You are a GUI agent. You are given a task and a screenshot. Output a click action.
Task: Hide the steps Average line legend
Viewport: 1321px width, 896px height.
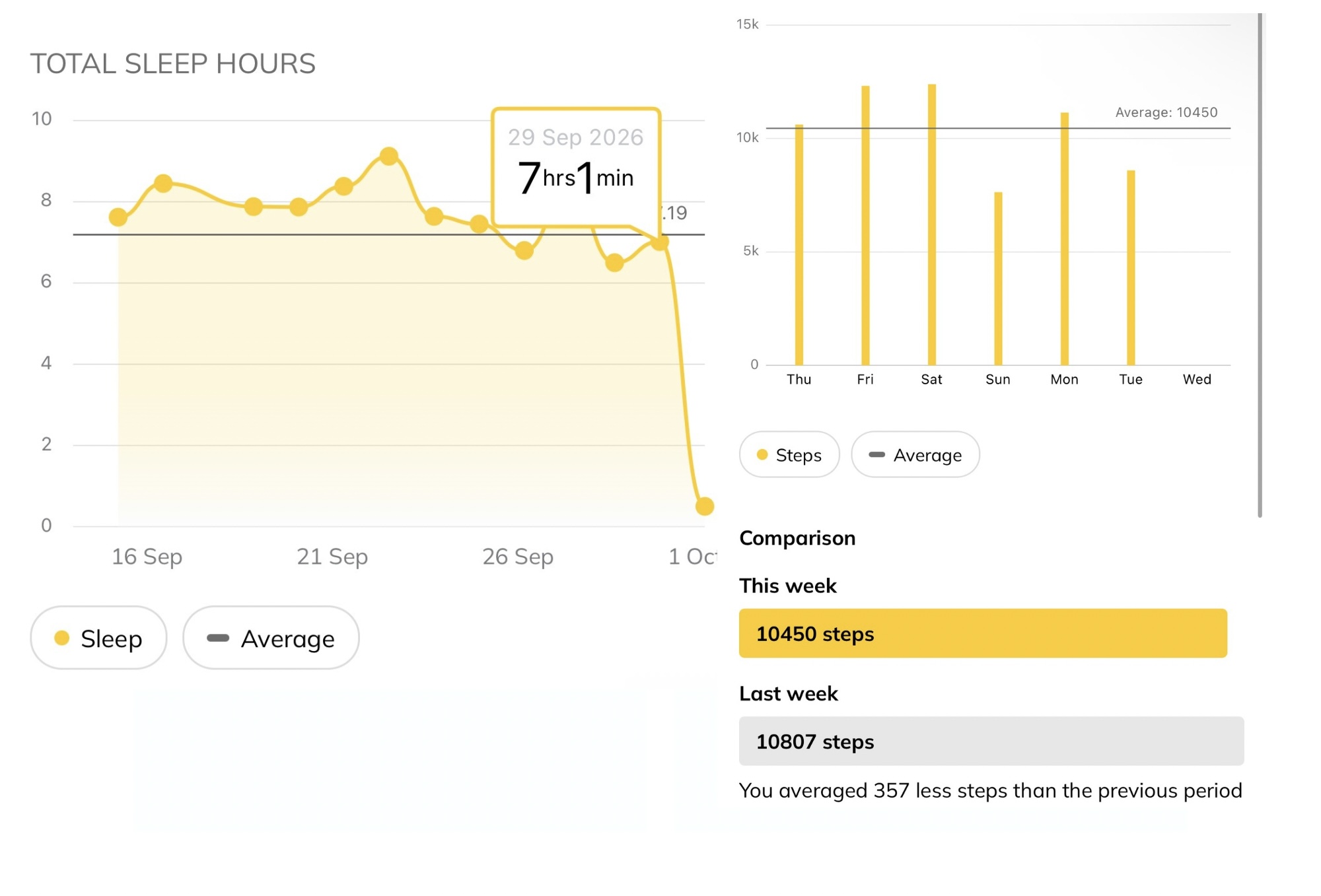[x=915, y=454]
